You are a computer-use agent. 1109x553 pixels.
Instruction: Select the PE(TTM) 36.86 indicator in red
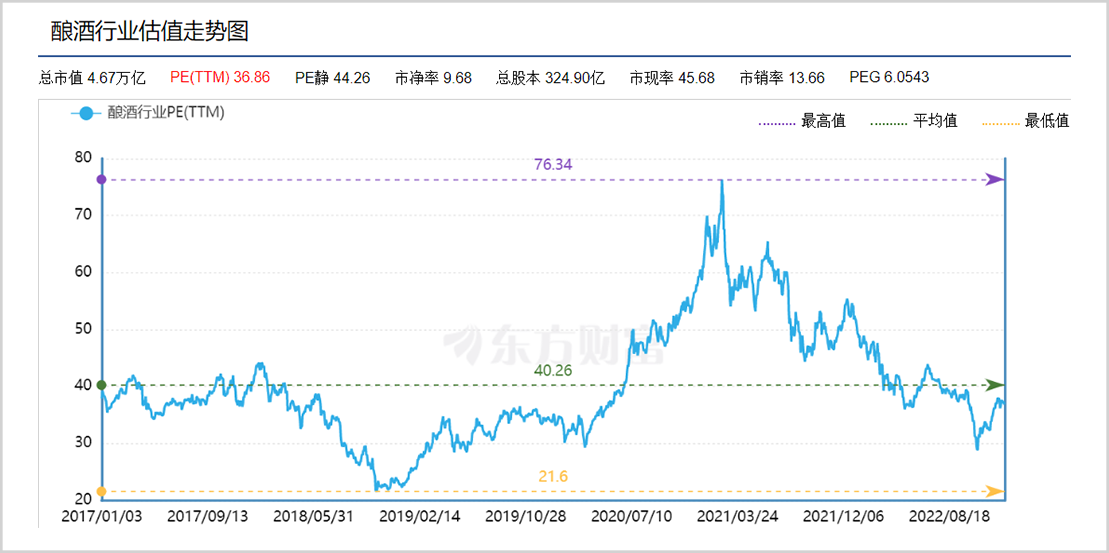point(220,77)
